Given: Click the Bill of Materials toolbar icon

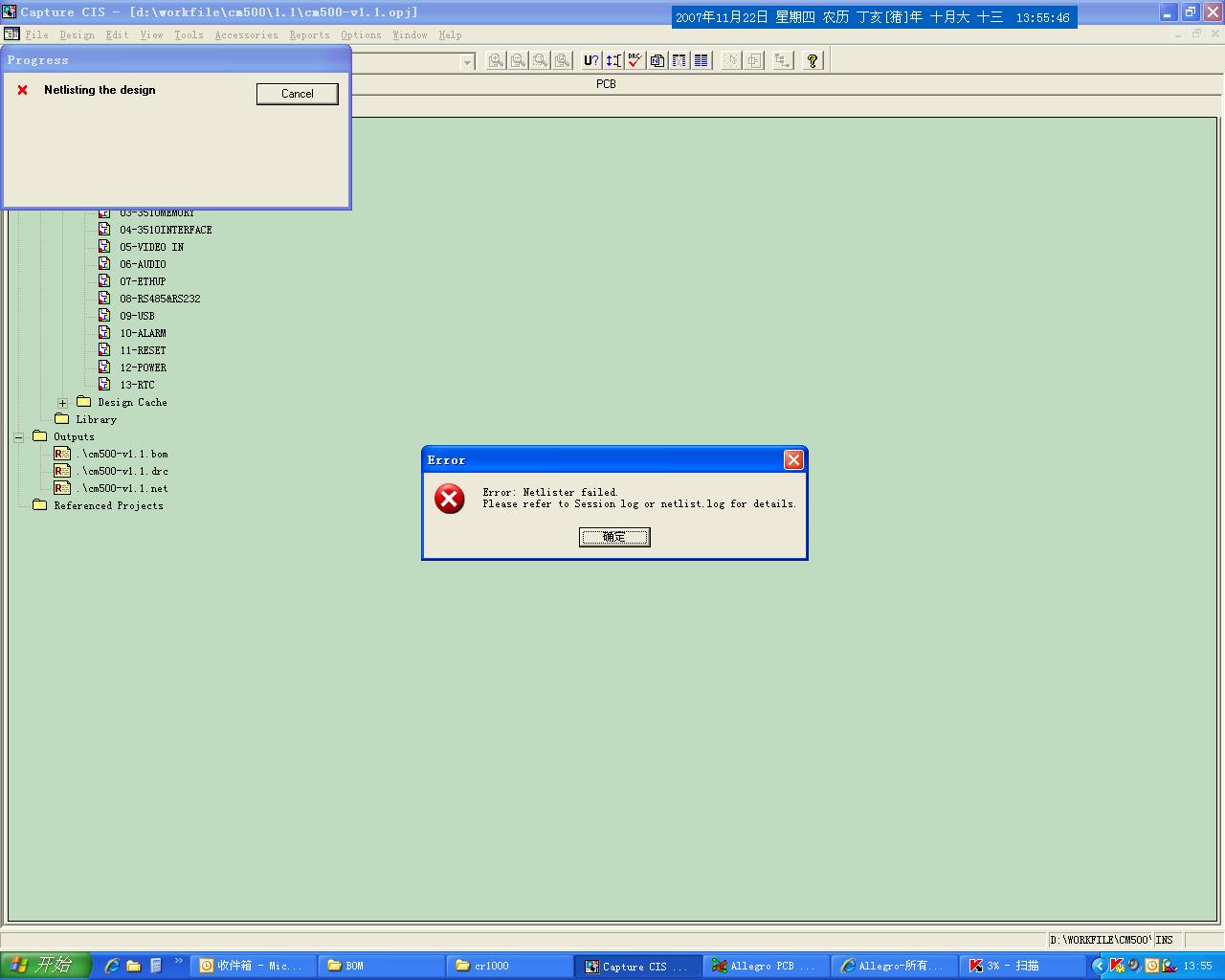Looking at the screenshot, I should (x=702, y=60).
